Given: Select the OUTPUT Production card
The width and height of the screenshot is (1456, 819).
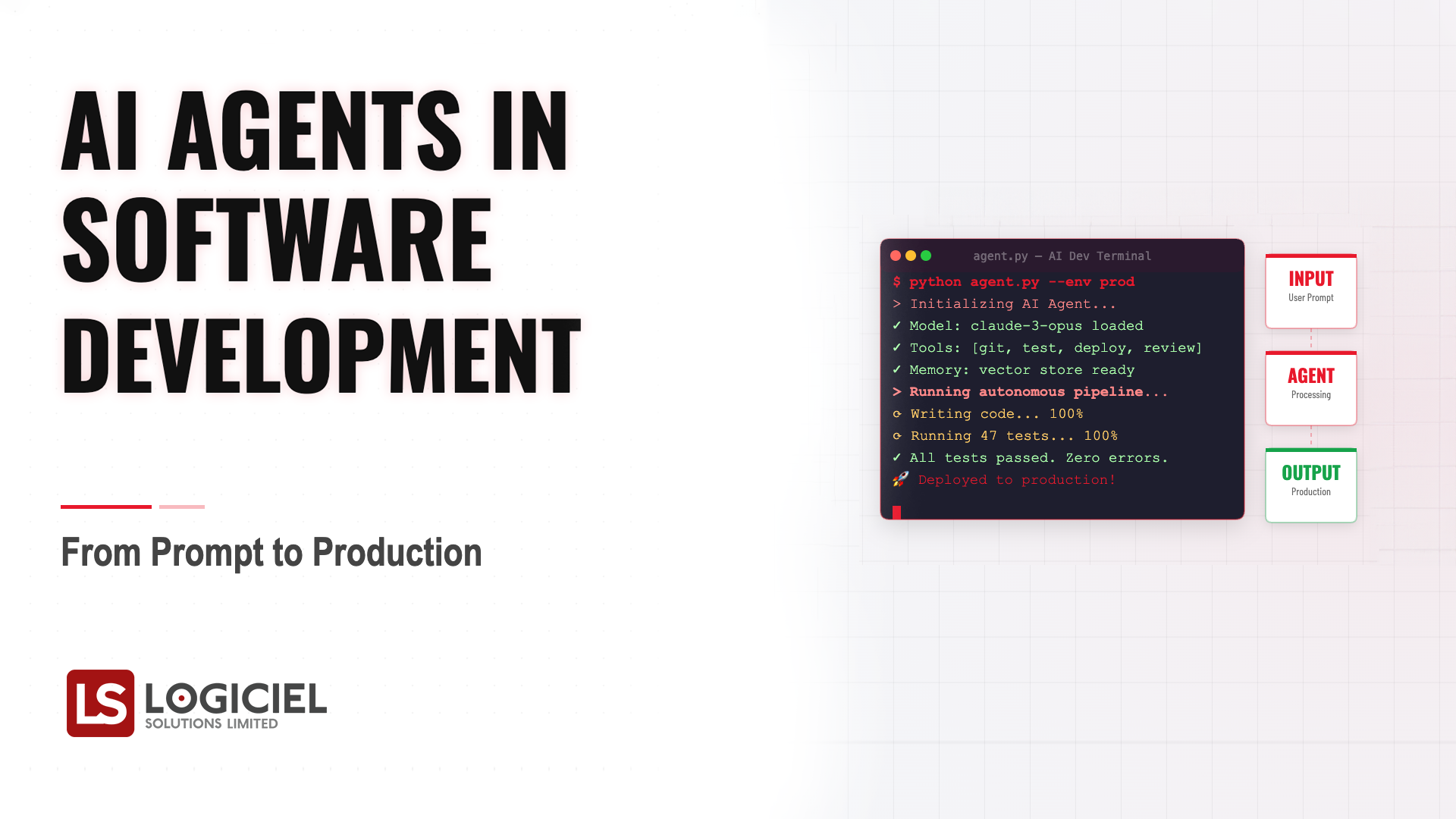Looking at the screenshot, I should (x=1310, y=485).
